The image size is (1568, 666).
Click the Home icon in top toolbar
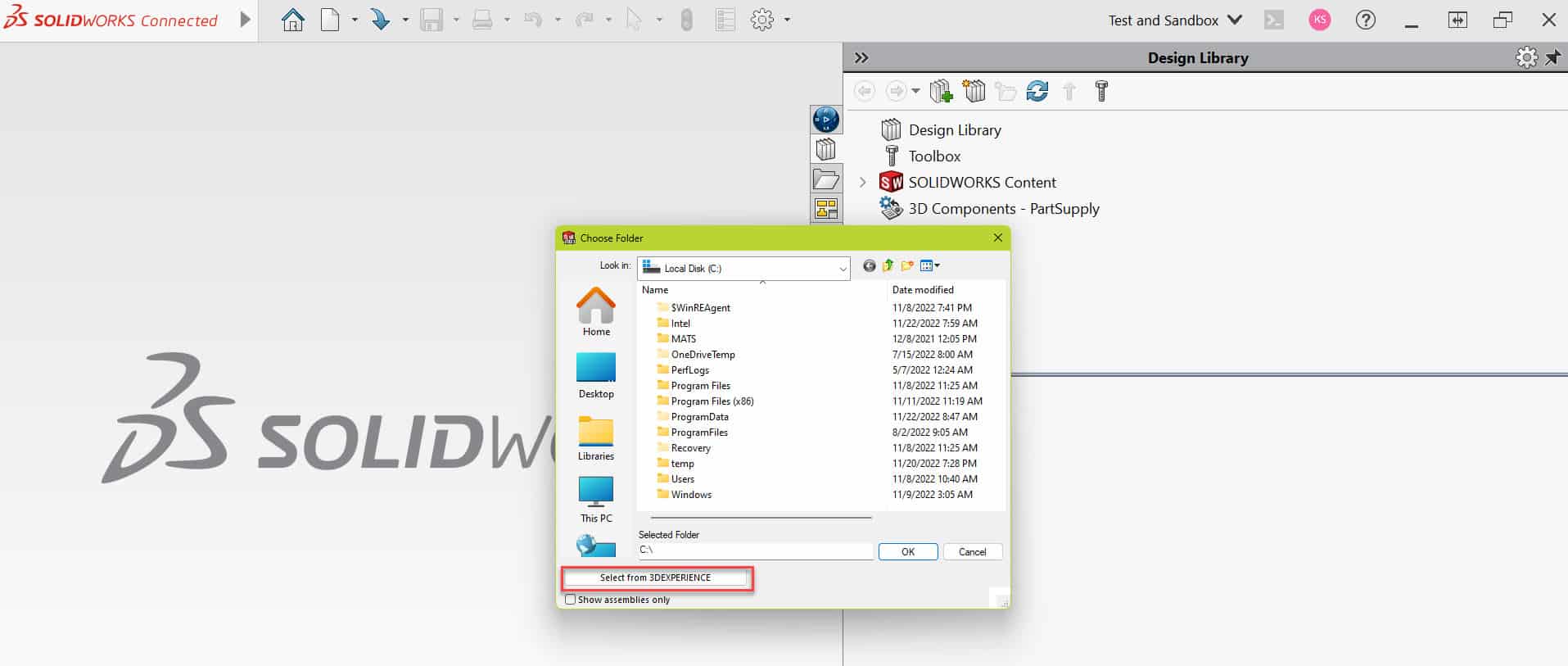point(292,20)
